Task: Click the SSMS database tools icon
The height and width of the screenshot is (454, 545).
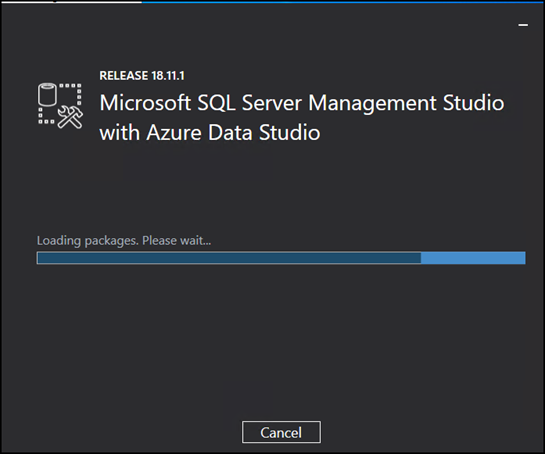Action: 60,106
